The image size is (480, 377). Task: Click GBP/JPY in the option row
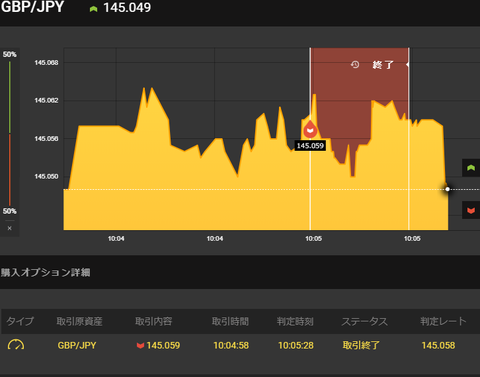tap(77, 345)
